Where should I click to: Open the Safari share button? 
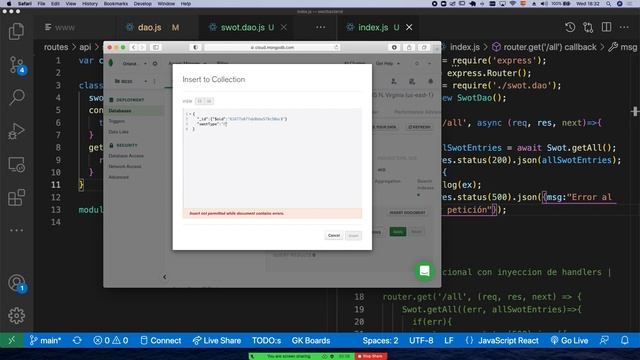pos(409,47)
